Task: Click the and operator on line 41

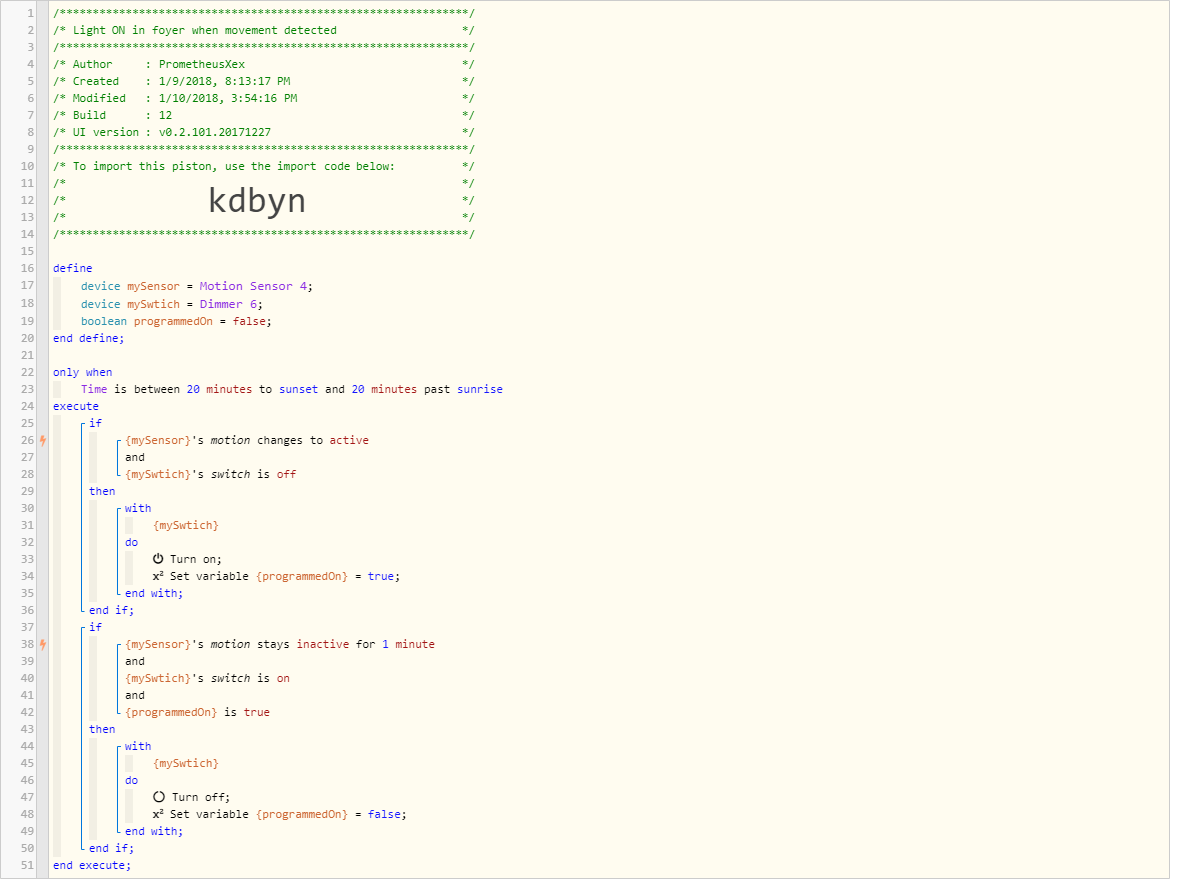Action: point(135,695)
